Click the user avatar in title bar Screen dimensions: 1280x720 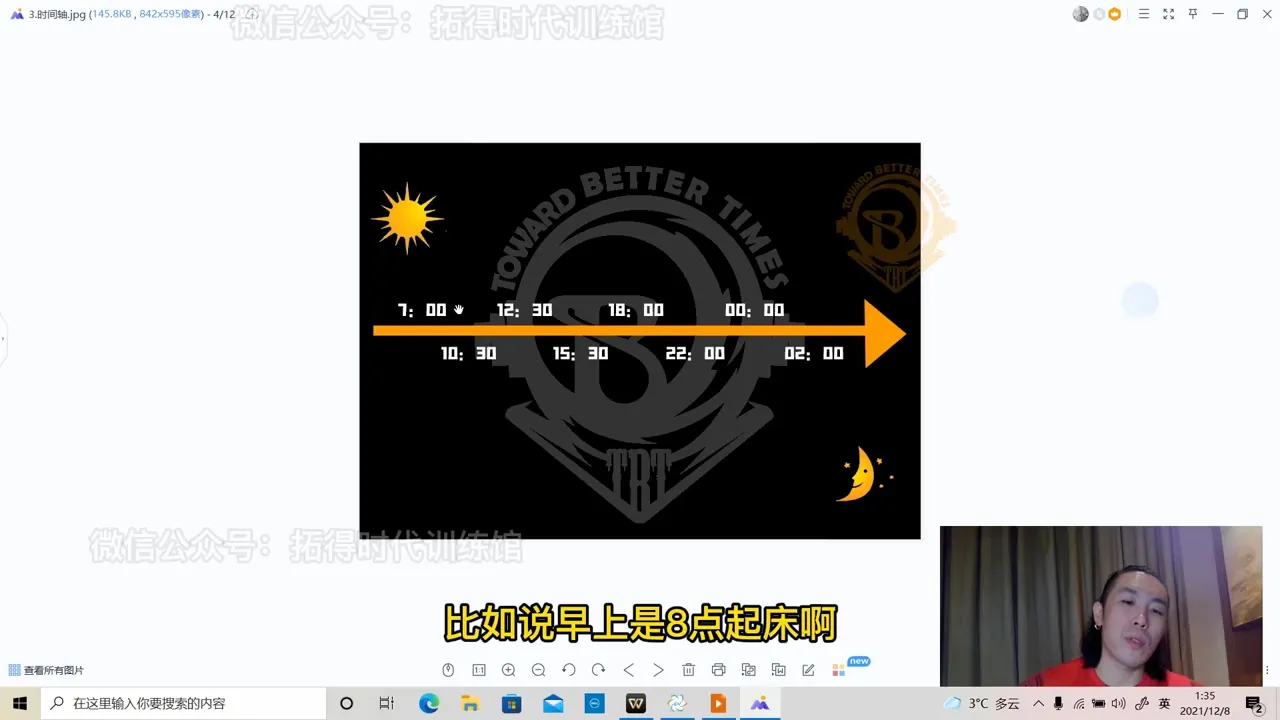click(1080, 14)
